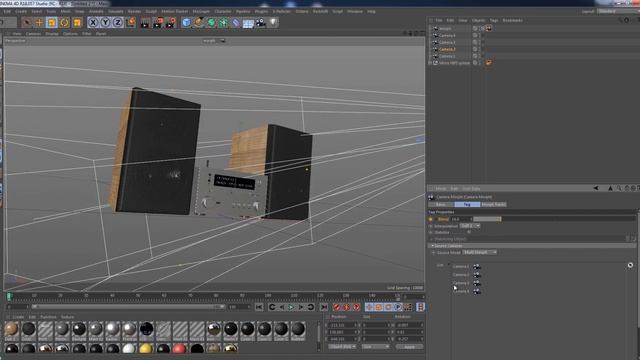
Task: Toggle Scale keyframe recording
Action: point(379,307)
